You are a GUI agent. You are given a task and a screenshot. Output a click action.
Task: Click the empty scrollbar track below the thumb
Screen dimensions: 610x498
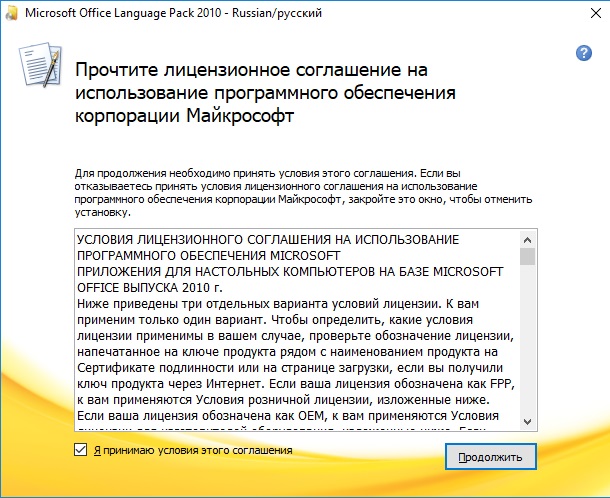527,350
